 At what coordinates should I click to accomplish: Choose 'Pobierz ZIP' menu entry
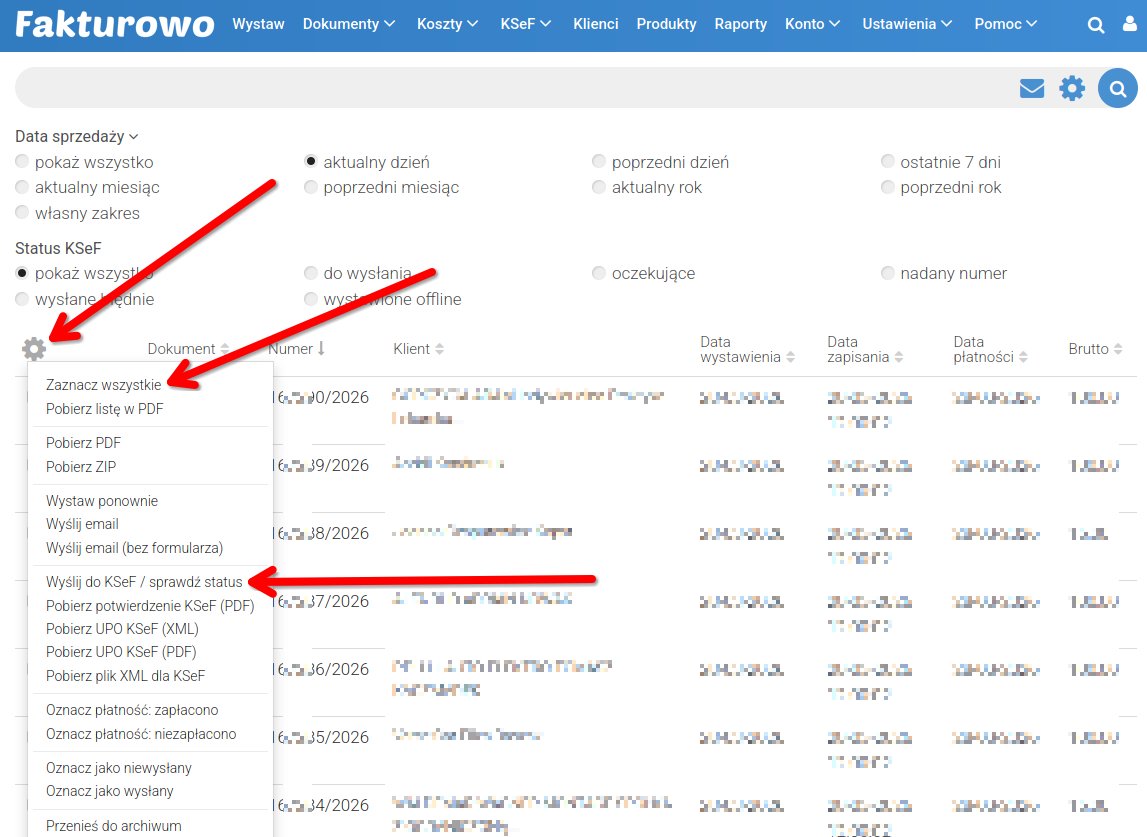(x=83, y=467)
